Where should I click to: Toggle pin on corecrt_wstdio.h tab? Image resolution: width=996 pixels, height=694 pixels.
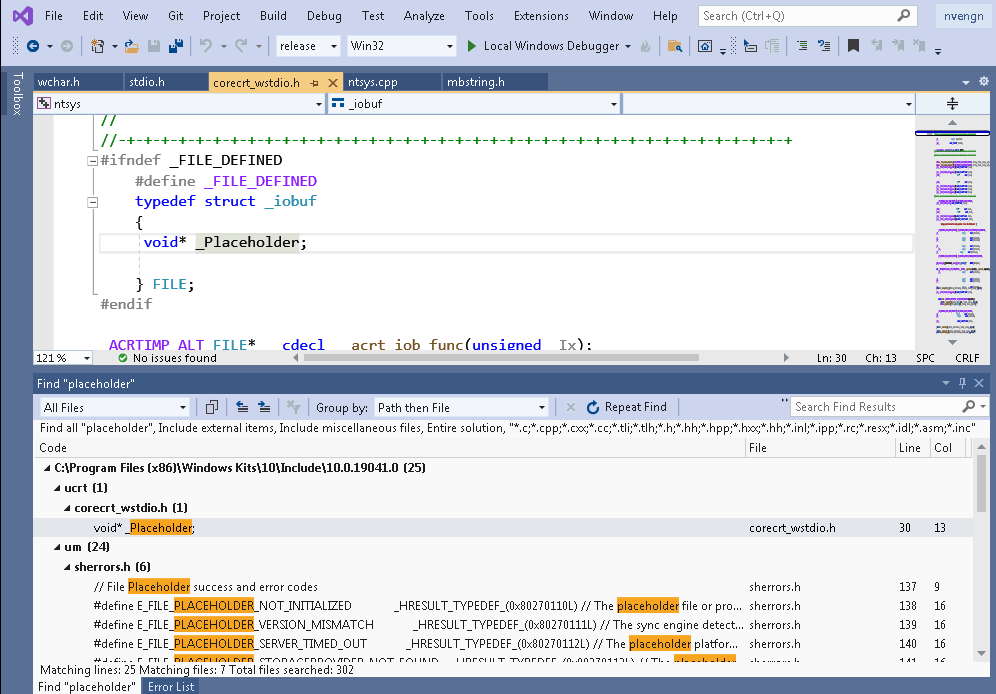[x=314, y=83]
